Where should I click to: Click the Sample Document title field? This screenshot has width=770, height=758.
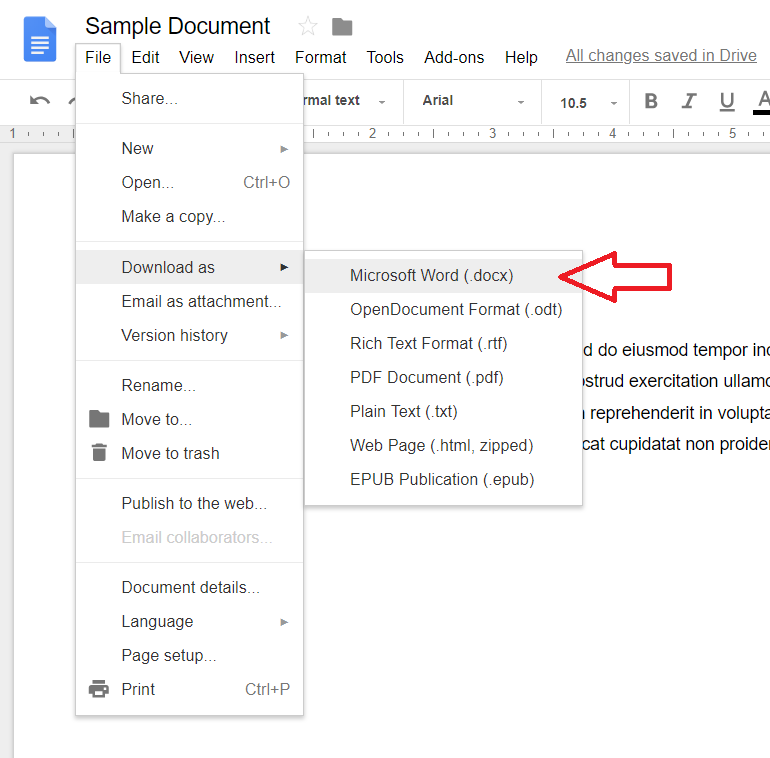(x=177, y=26)
